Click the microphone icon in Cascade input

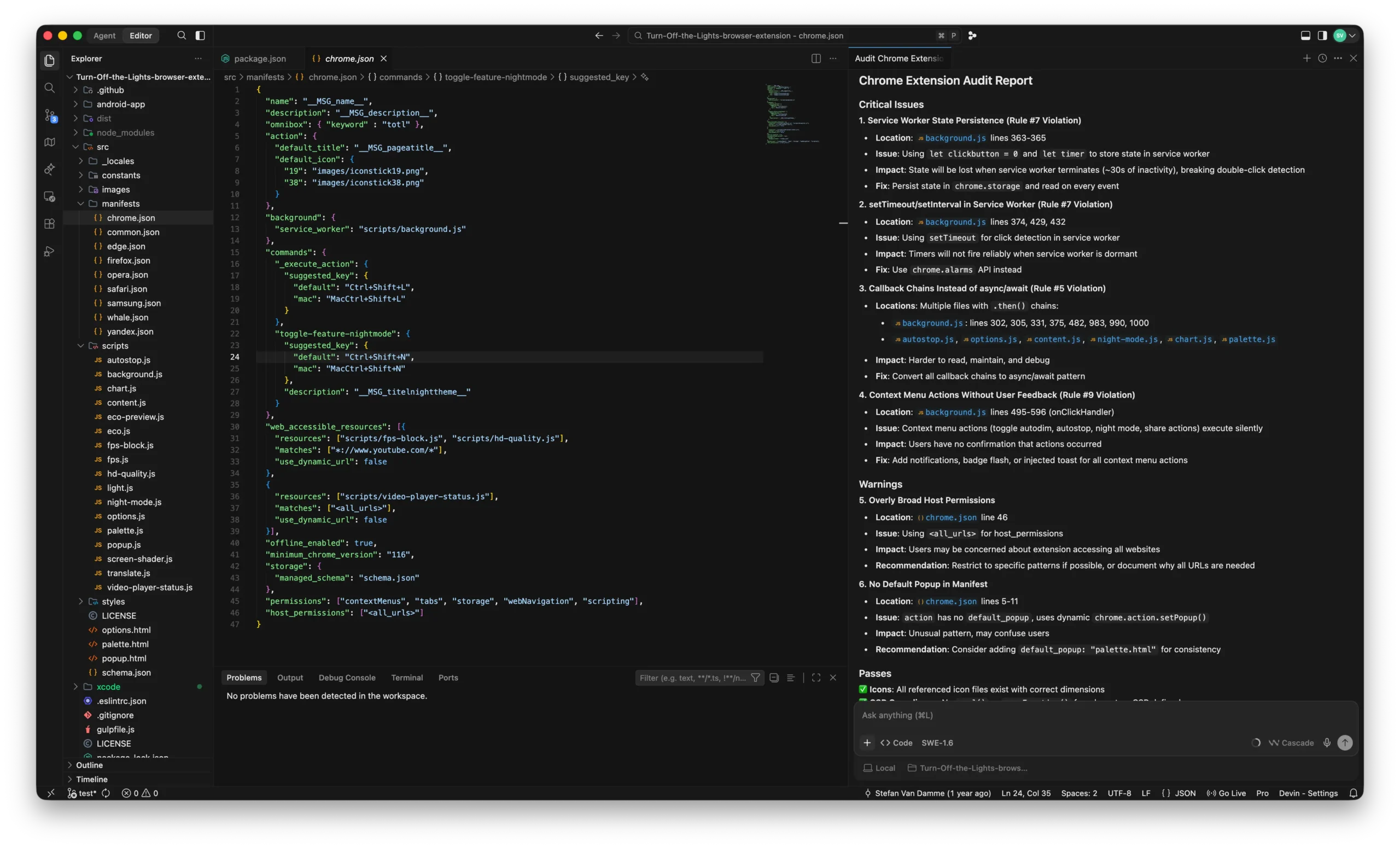tap(1327, 742)
